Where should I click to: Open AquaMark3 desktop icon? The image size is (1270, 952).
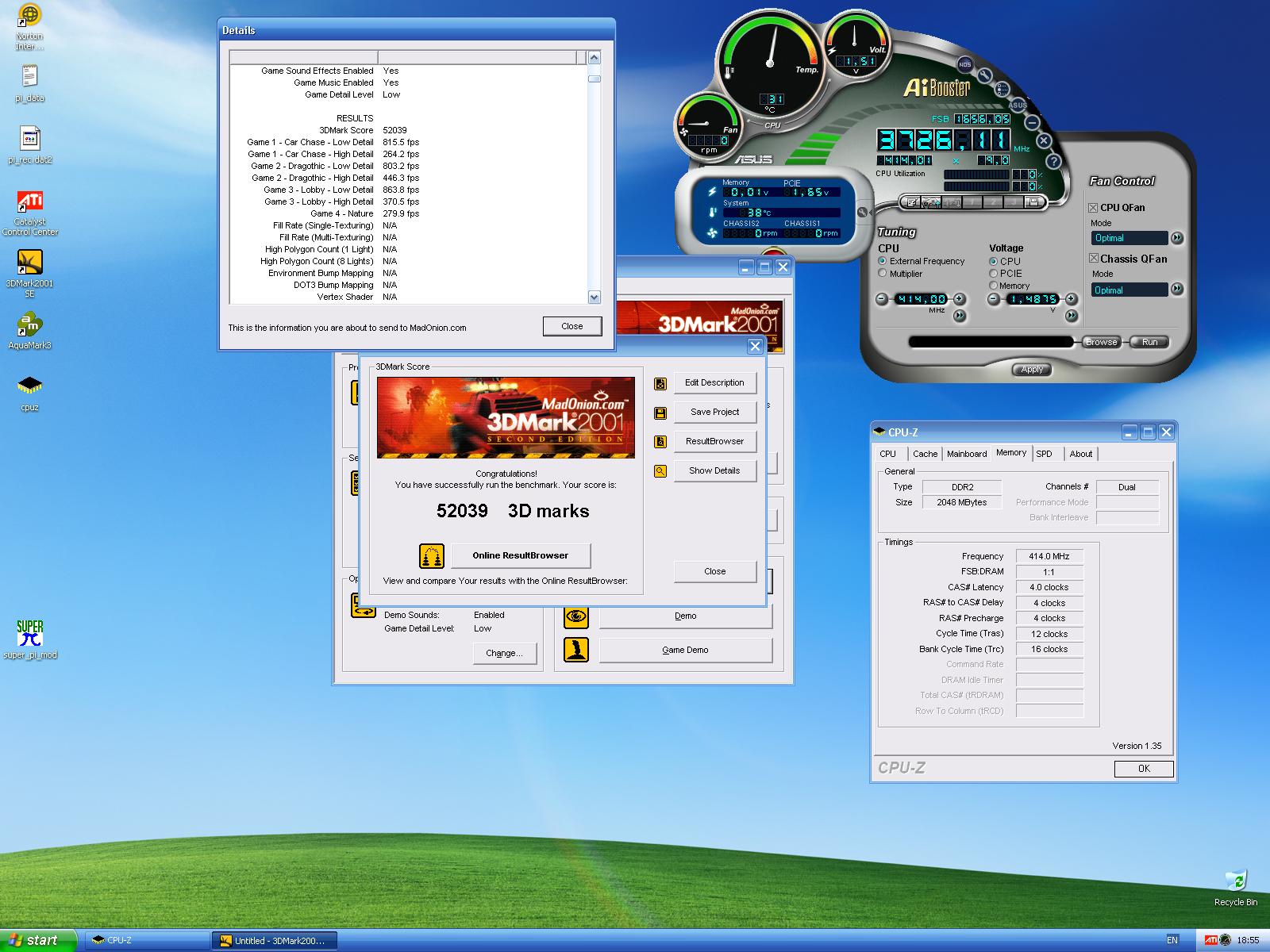pyautogui.click(x=30, y=331)
